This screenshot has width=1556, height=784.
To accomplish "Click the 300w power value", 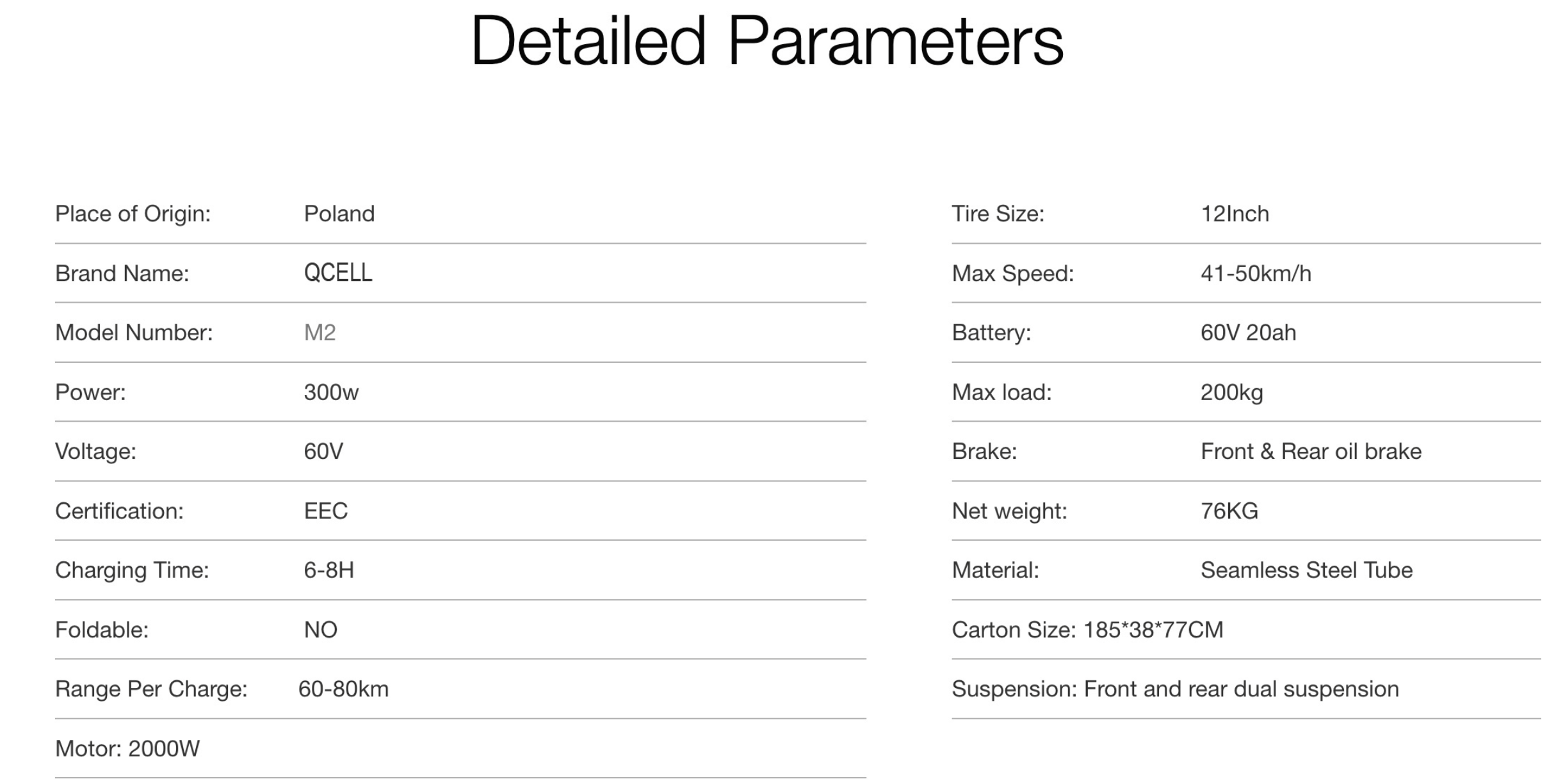I will coord(331,392).
